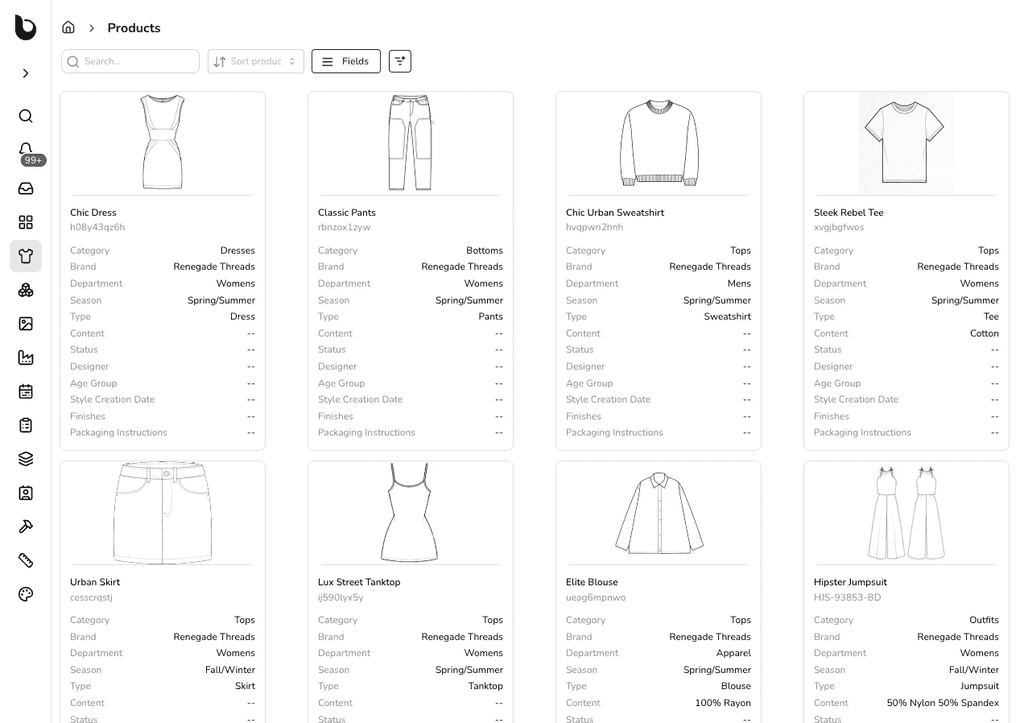
Task: Open the notifications bell with 99+ badge
Action: tap(25, 148)
